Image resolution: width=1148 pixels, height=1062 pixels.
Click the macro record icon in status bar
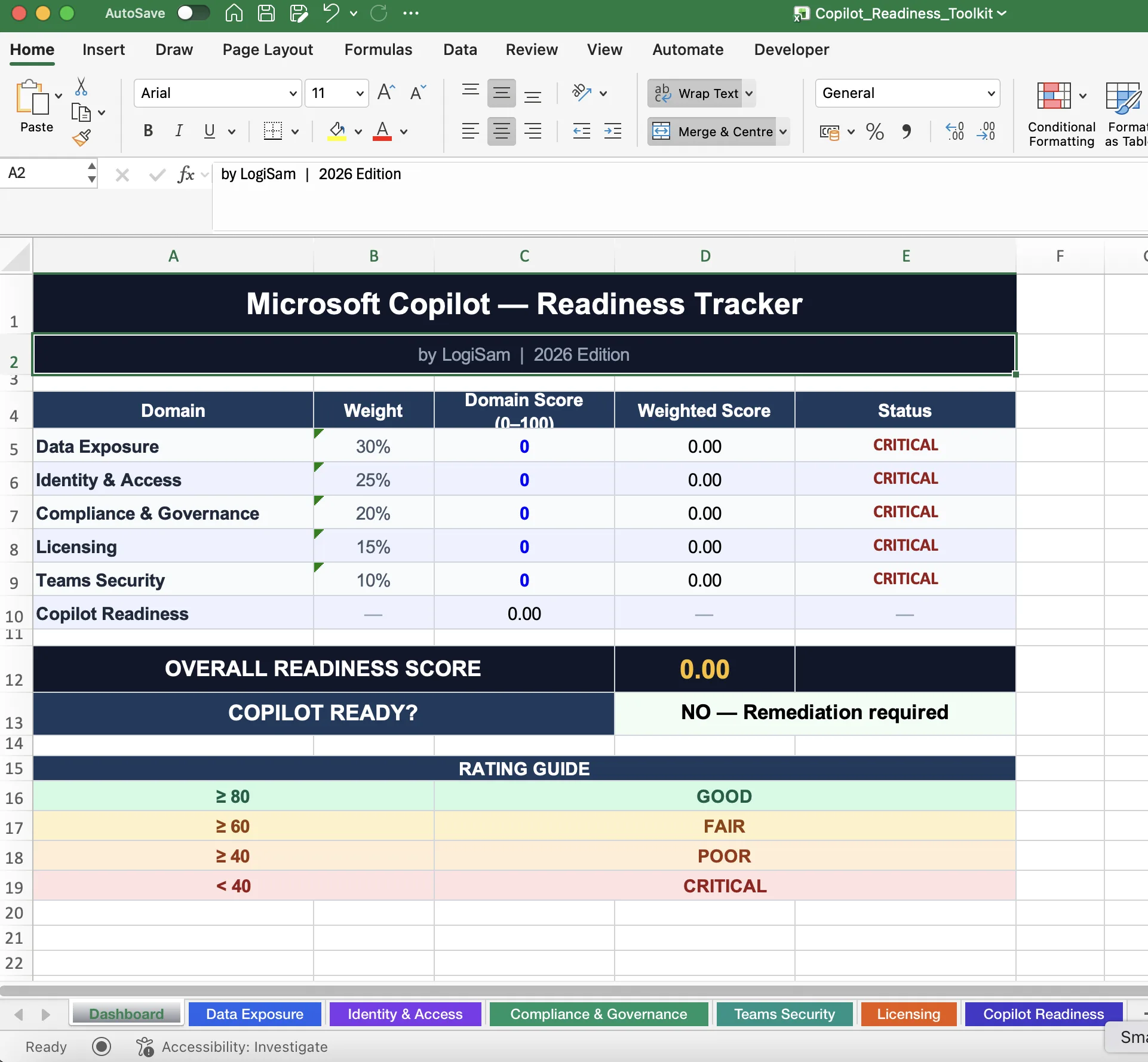[102, 1046]
